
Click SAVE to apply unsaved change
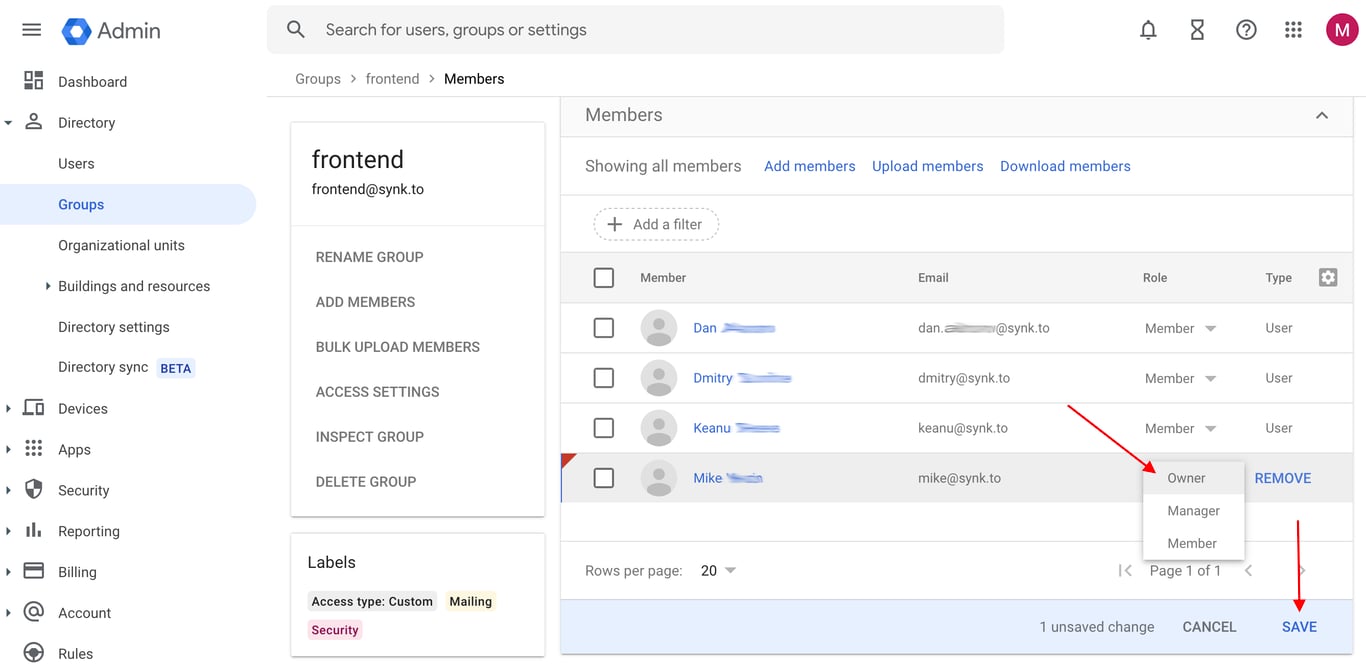[x=1299, y=627]
